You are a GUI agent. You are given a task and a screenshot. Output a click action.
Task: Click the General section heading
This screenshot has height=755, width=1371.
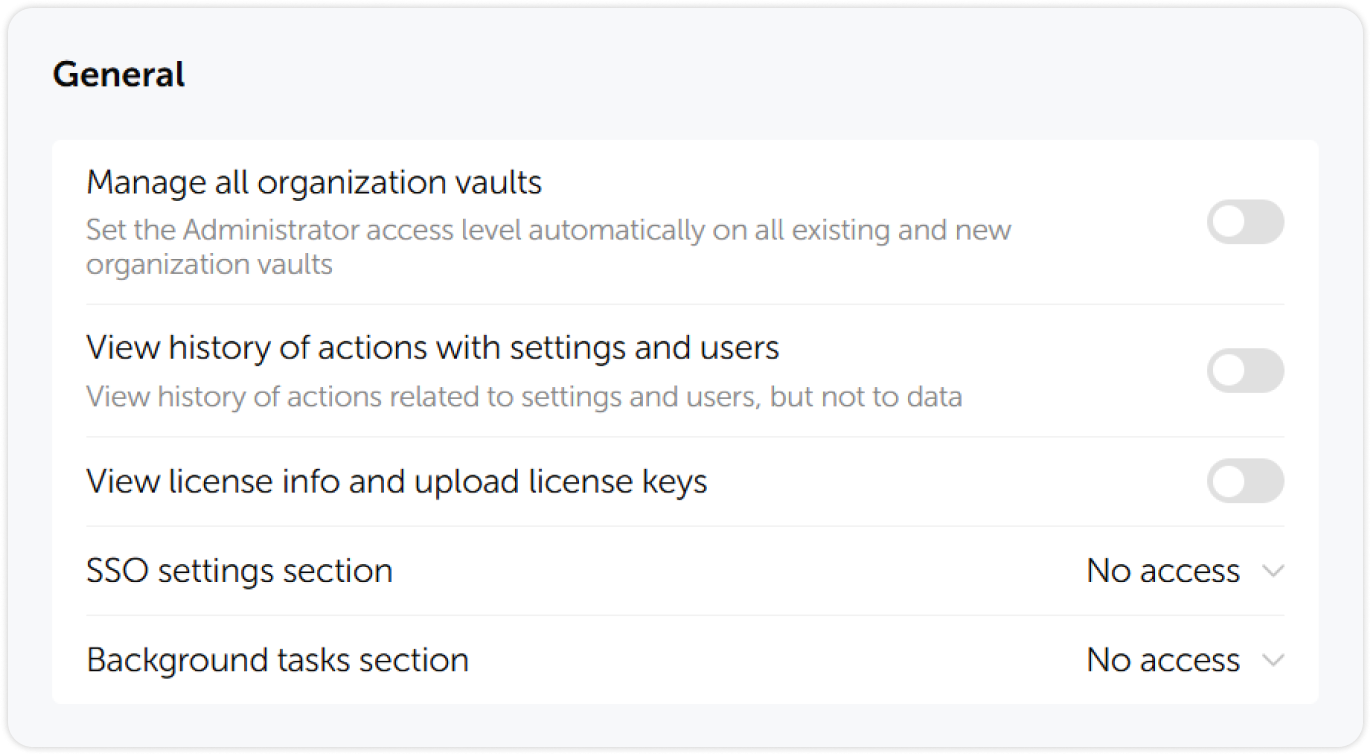tap(119, 73)
